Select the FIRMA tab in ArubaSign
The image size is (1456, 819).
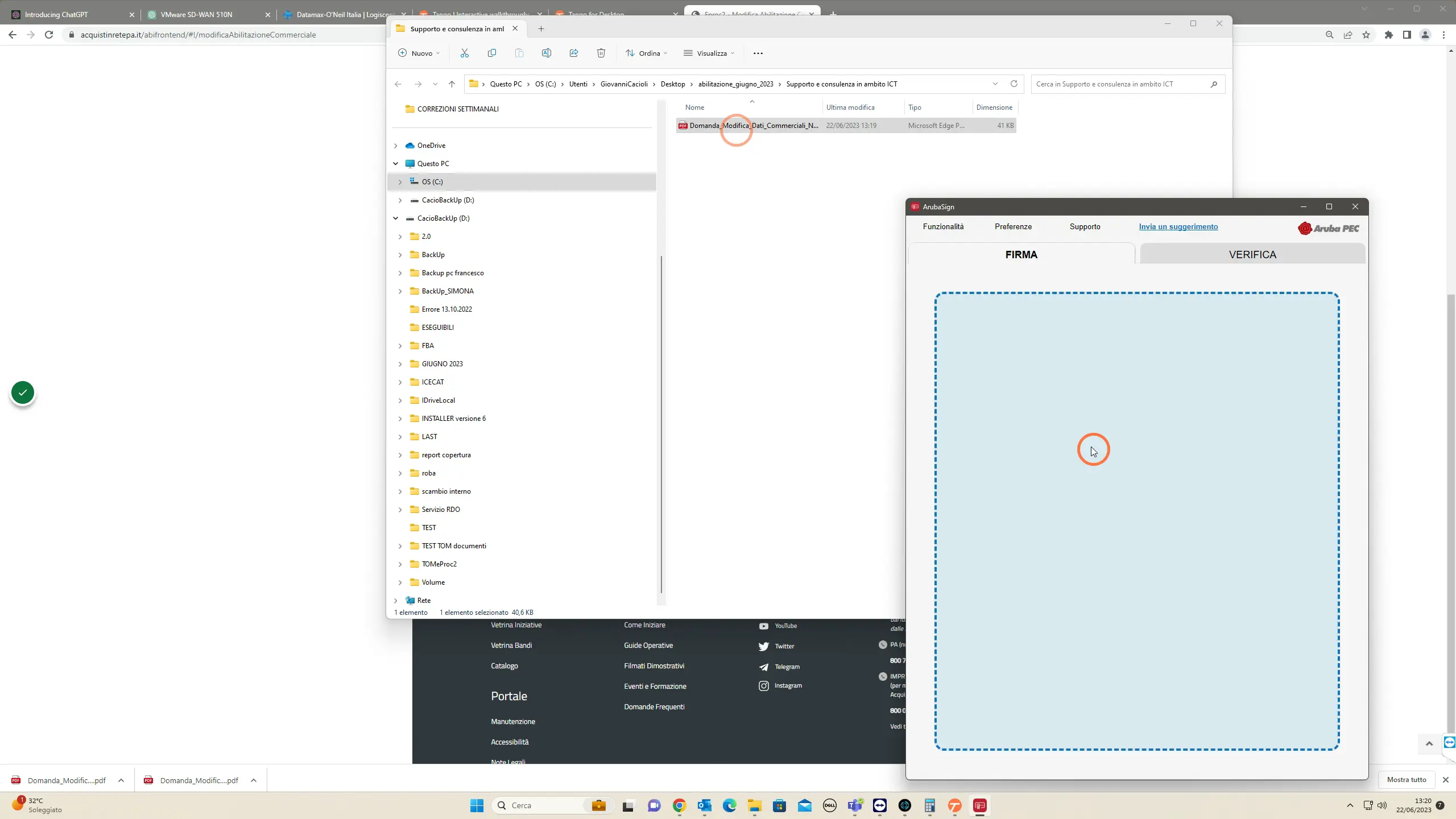[1021, 254]
